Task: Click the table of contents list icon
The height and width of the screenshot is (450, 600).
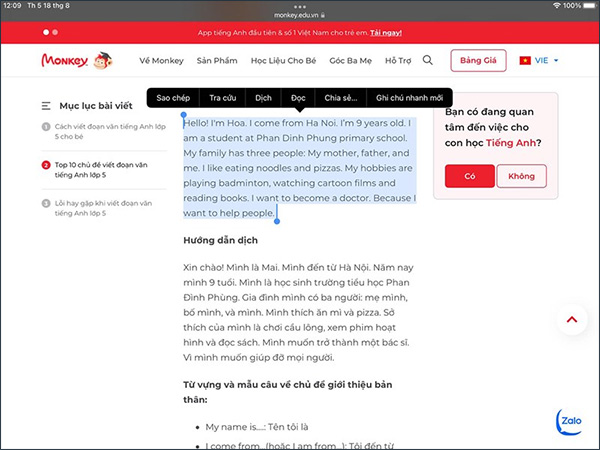Action: tap(46, 106)
